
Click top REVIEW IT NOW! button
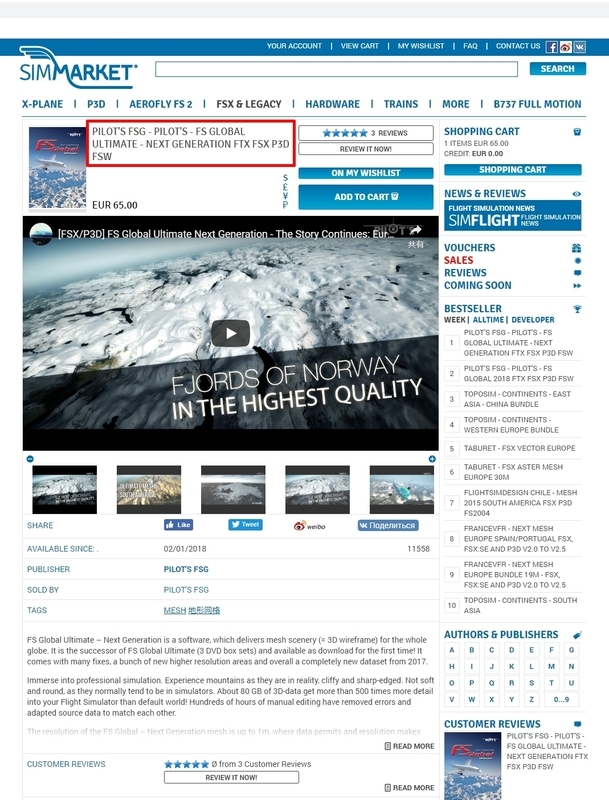pyautogui.click(x=366, y=149)
